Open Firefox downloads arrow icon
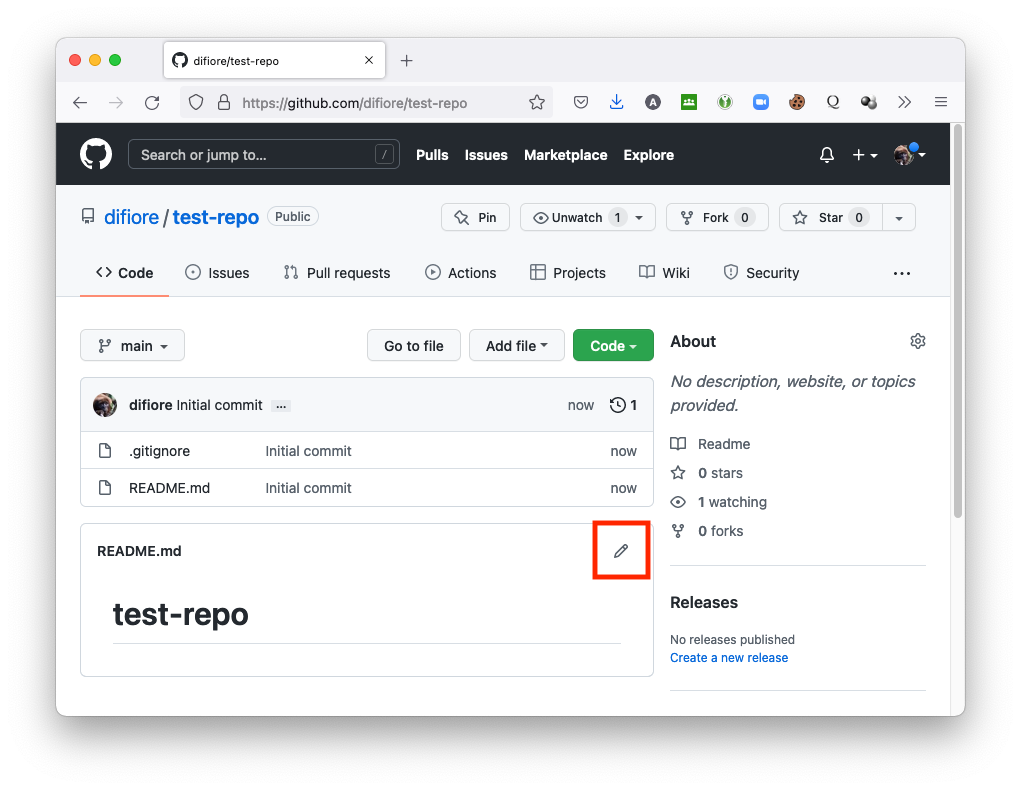This screenshot has height=790, width=1021. click(x=616, y=102)
